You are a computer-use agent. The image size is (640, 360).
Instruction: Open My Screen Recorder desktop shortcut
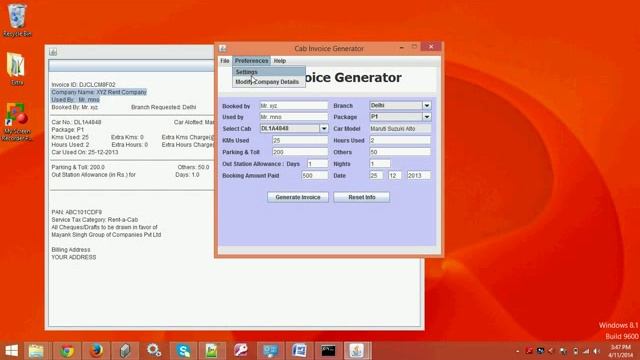tap(16, 122)
